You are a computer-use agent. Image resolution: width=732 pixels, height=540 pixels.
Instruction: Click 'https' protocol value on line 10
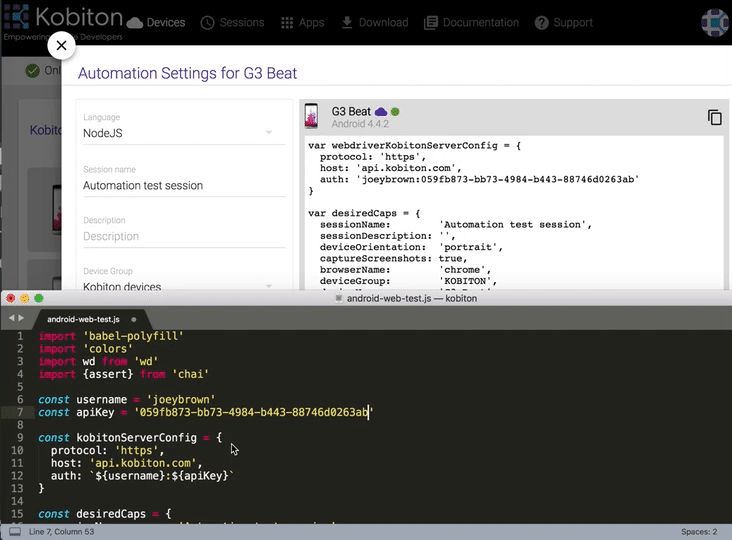pos(136,450)
